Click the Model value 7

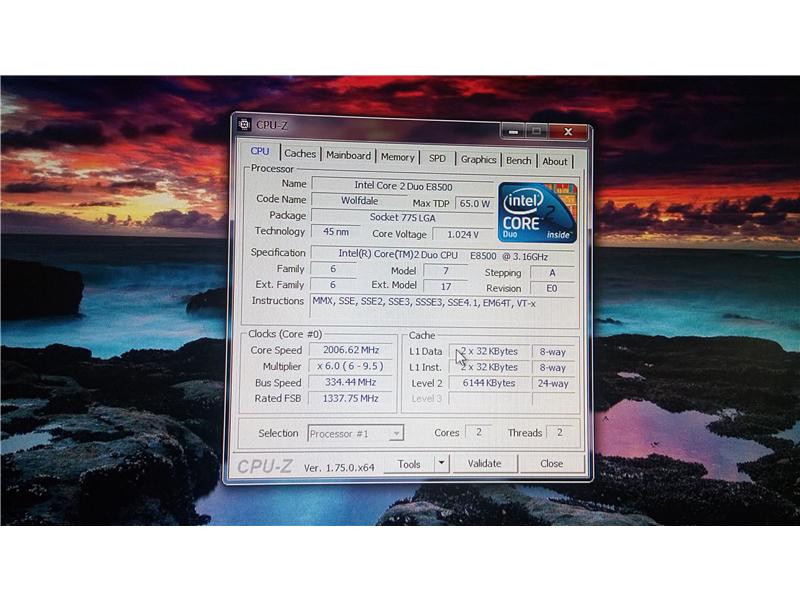pos(445,271)
